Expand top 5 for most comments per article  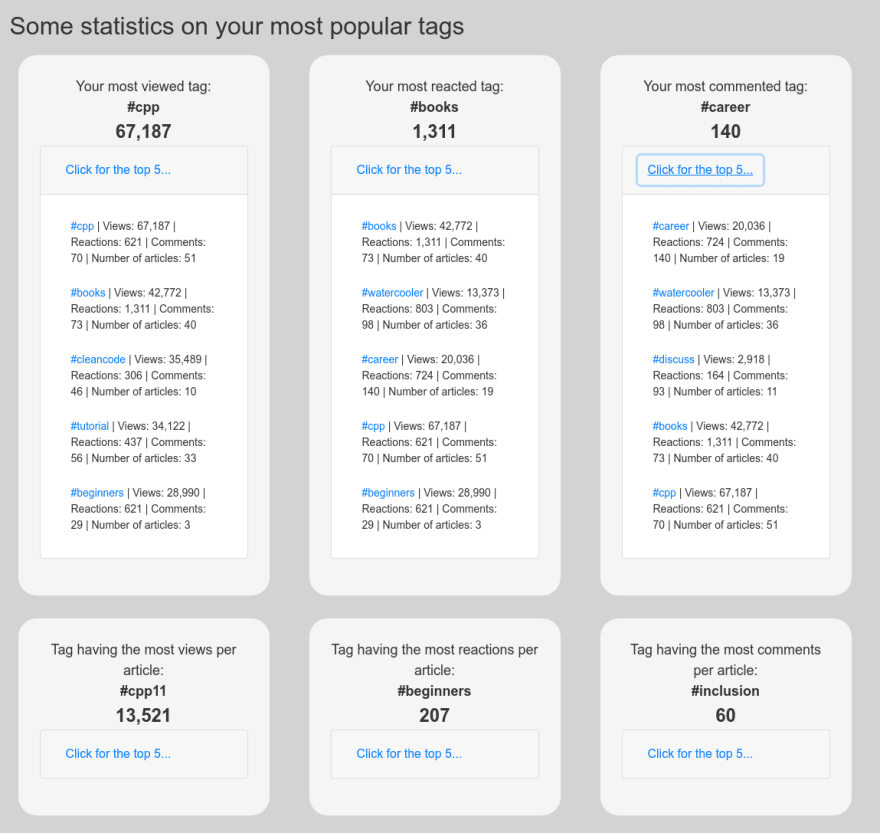tap(700, 753)
